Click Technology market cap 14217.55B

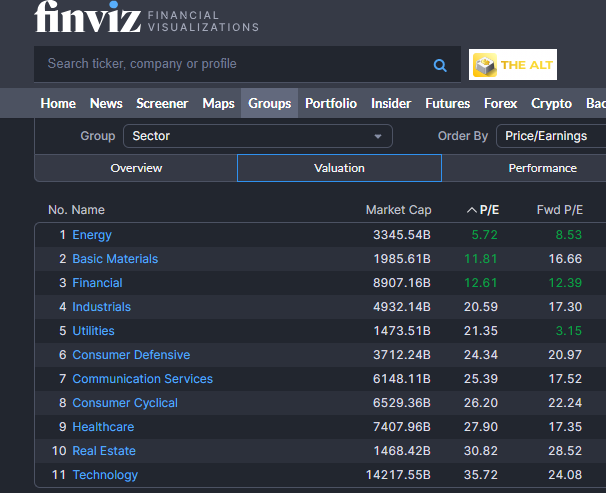[398, 474]
